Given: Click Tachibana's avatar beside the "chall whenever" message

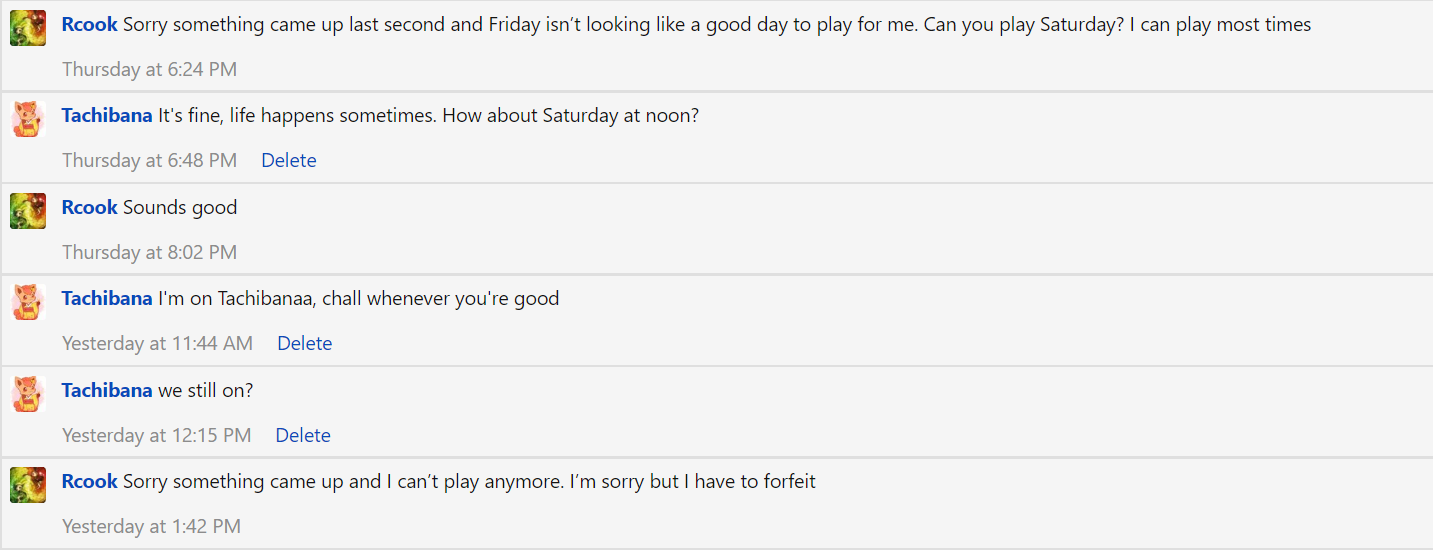Looking at the screenshot, I should (28, 302).
